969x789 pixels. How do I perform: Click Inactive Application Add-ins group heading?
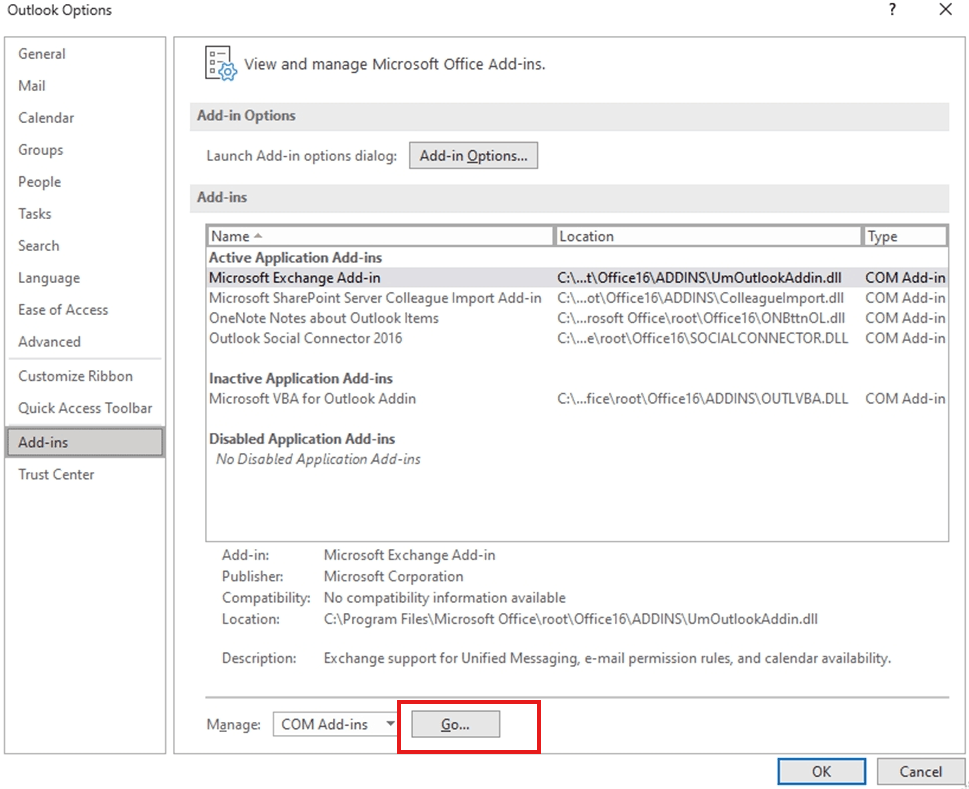click(300, 379)
